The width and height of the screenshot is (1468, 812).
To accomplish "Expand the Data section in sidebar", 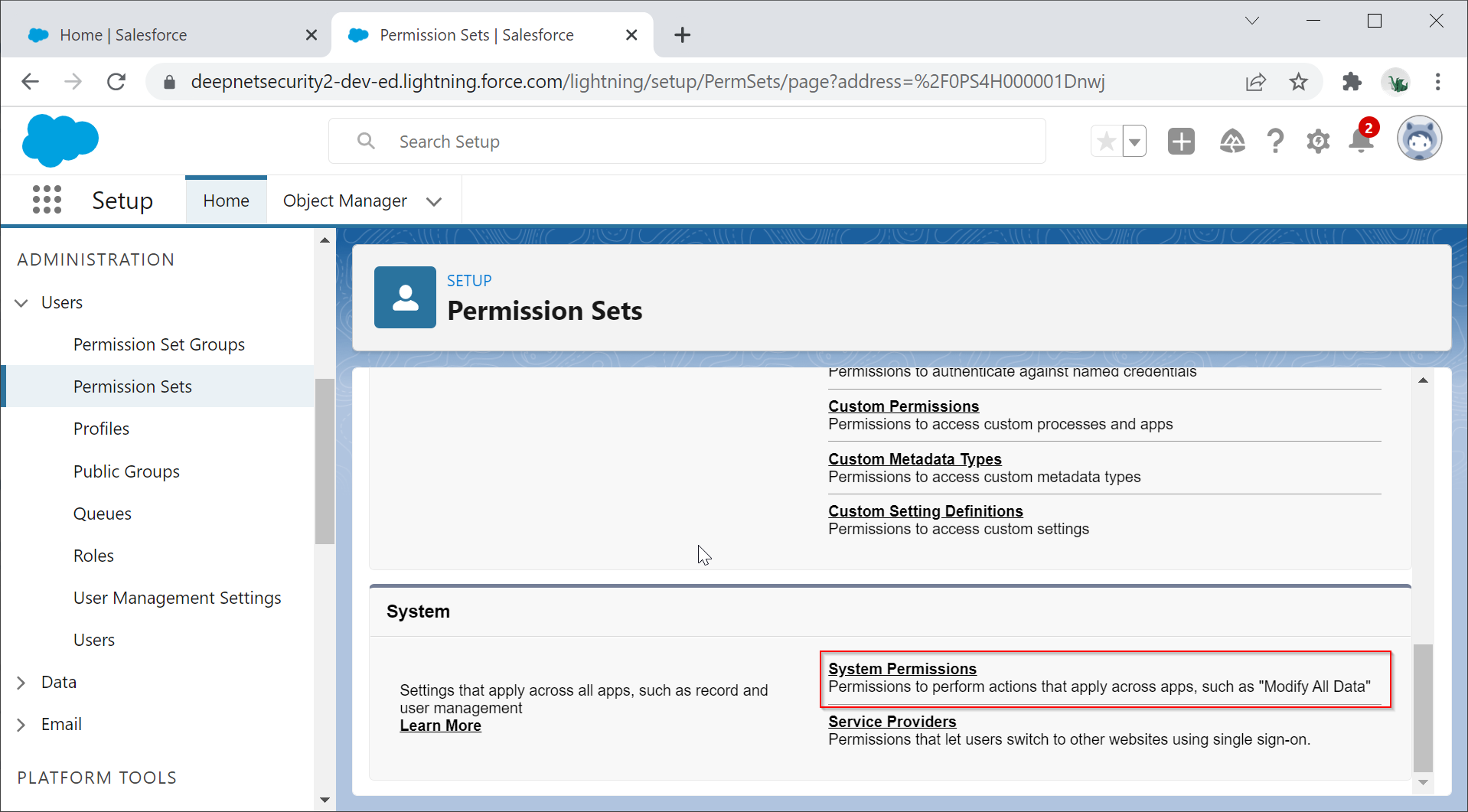I will coord(21,683).
